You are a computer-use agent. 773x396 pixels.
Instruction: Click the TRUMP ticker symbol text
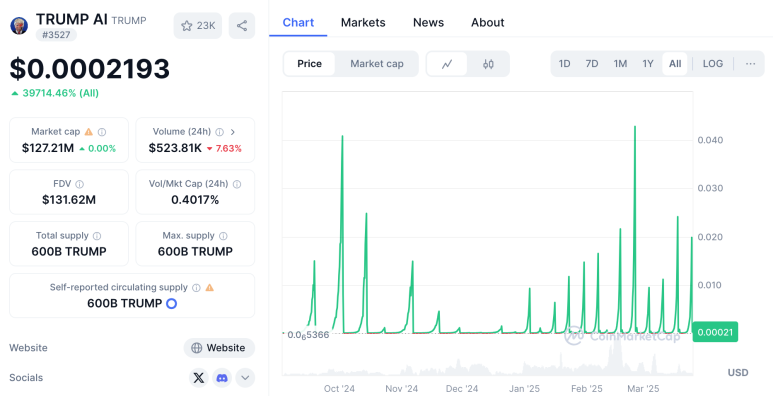point(129,21)
